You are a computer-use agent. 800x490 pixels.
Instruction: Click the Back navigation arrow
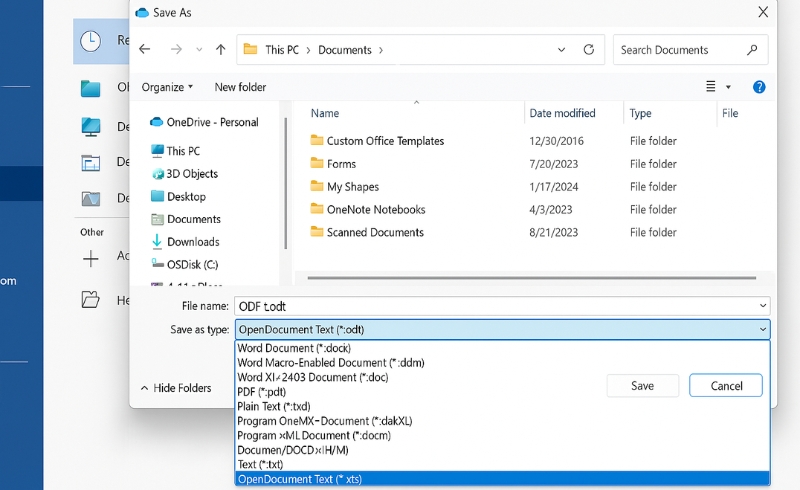click(x=145, y=50)
